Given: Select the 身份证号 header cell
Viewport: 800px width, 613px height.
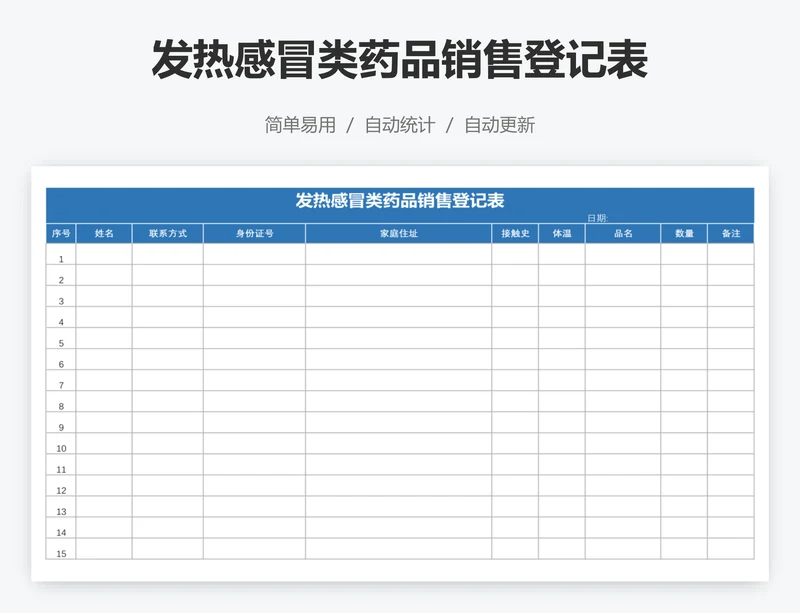Looking at the screenshot, I should pos(255,233).
